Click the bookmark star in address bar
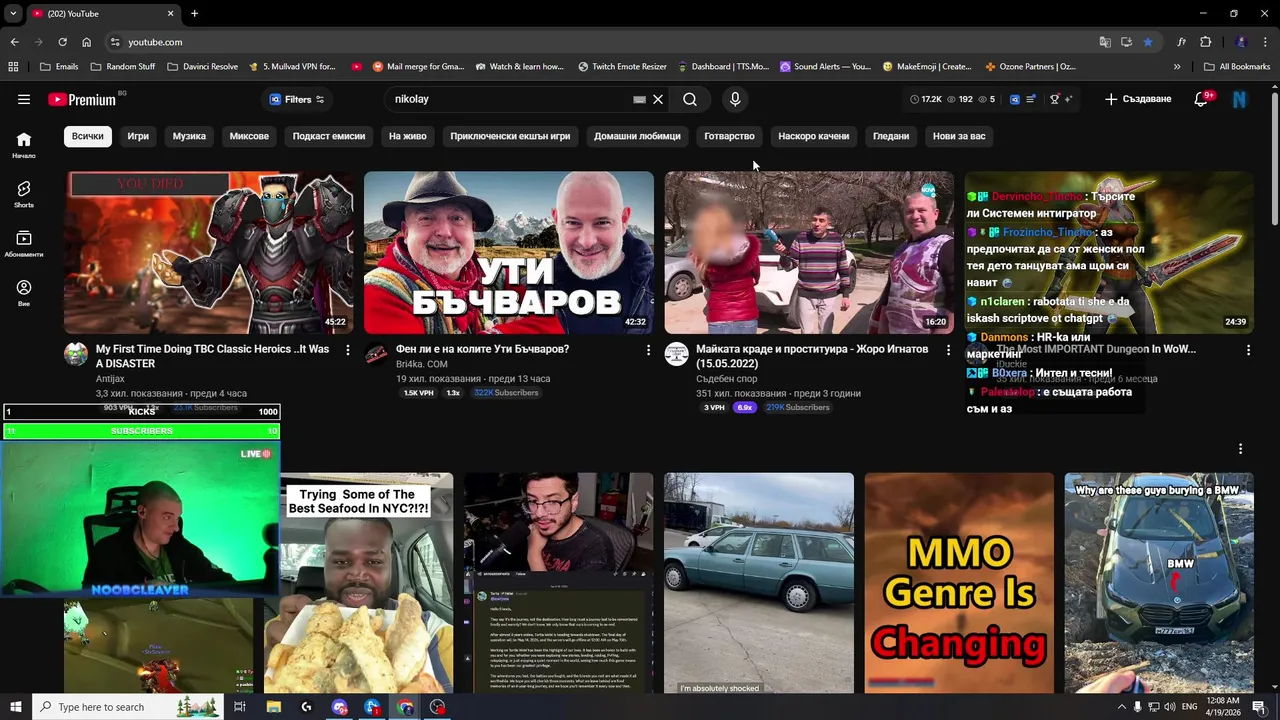This screenshot has height=720, width=1280. point(1148,42)
